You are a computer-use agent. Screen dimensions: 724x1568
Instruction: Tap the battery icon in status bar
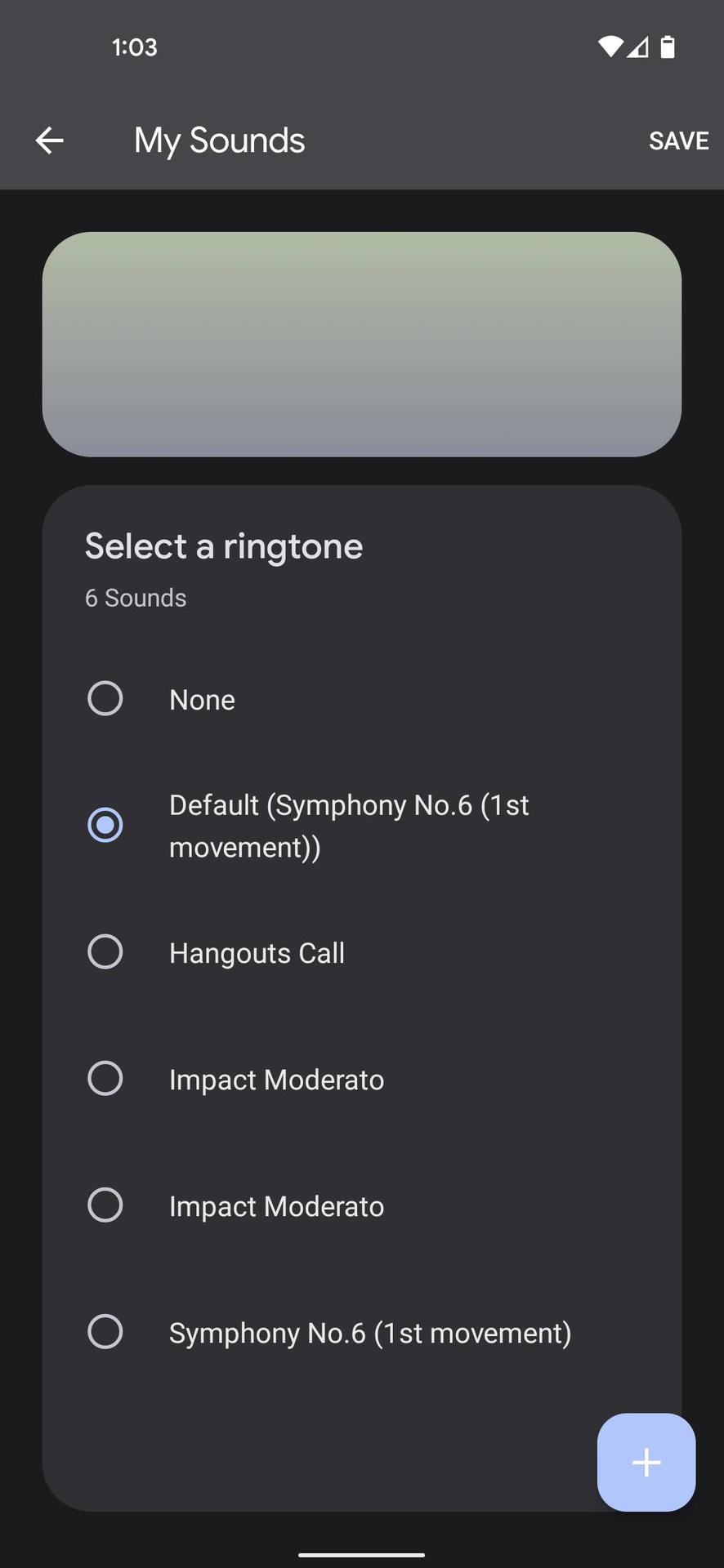coord(668,47)
